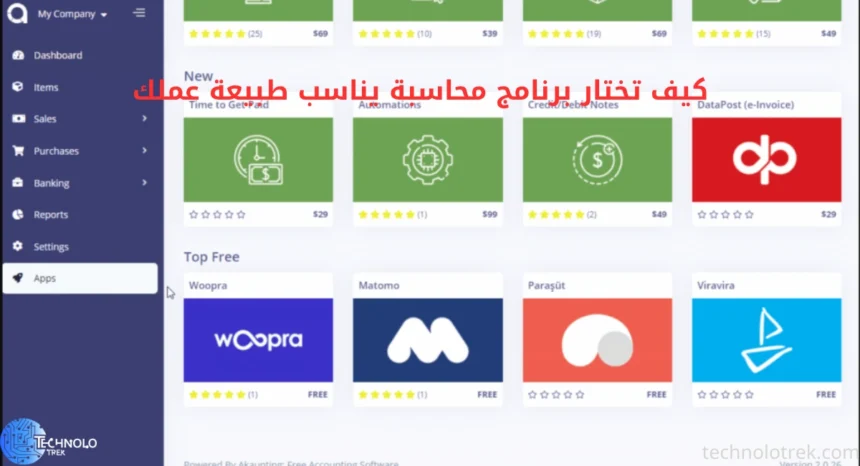Expand the Banking menu chevron
The image size is (860, 466).
click(144, 183)
